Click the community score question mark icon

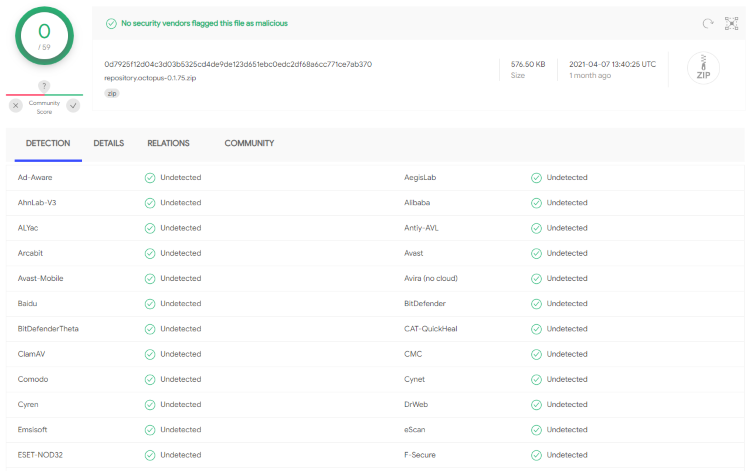coord(44,86)
